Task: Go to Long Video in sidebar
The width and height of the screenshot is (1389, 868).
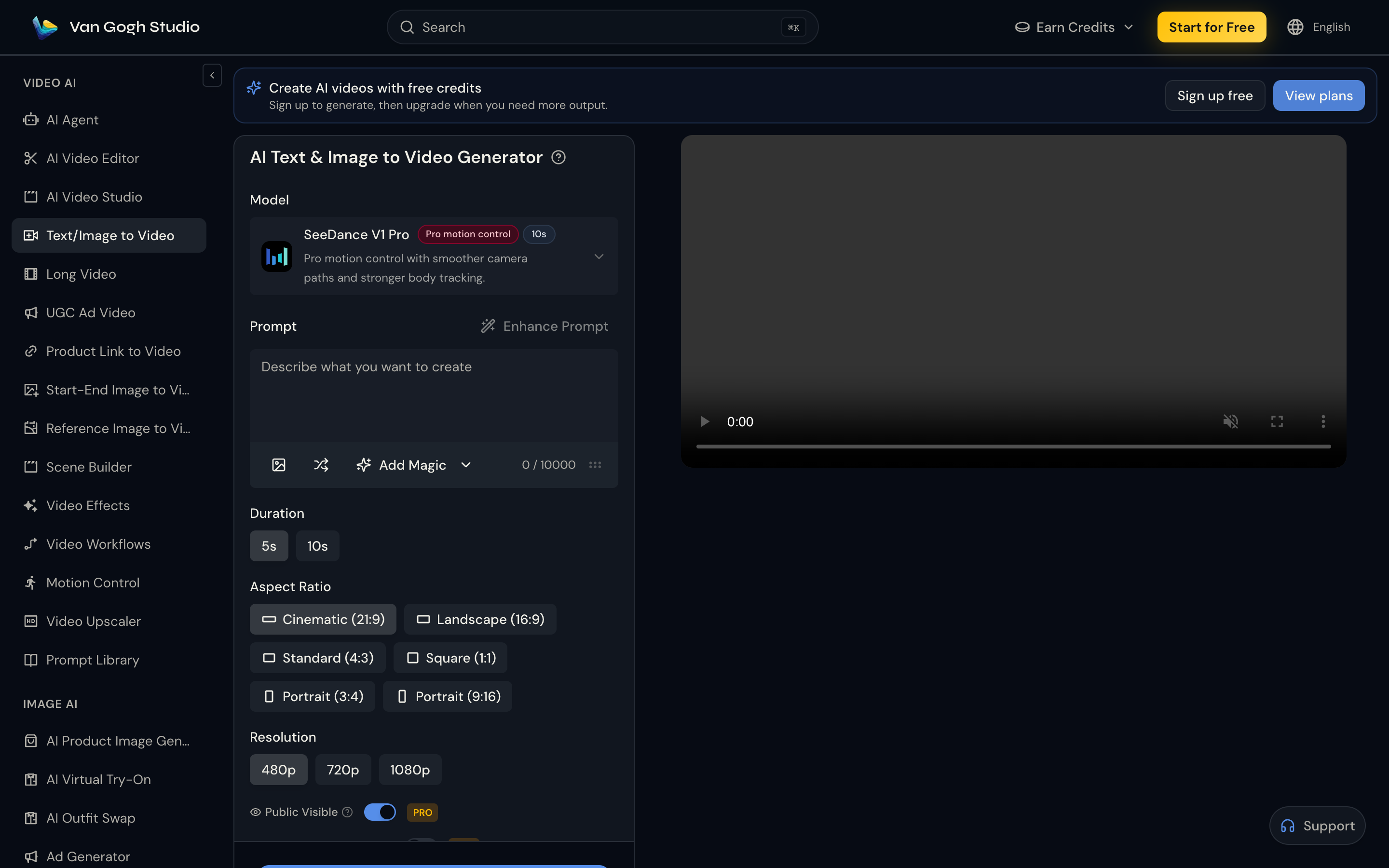Action: pyautogui.click(x=109, y=274)
